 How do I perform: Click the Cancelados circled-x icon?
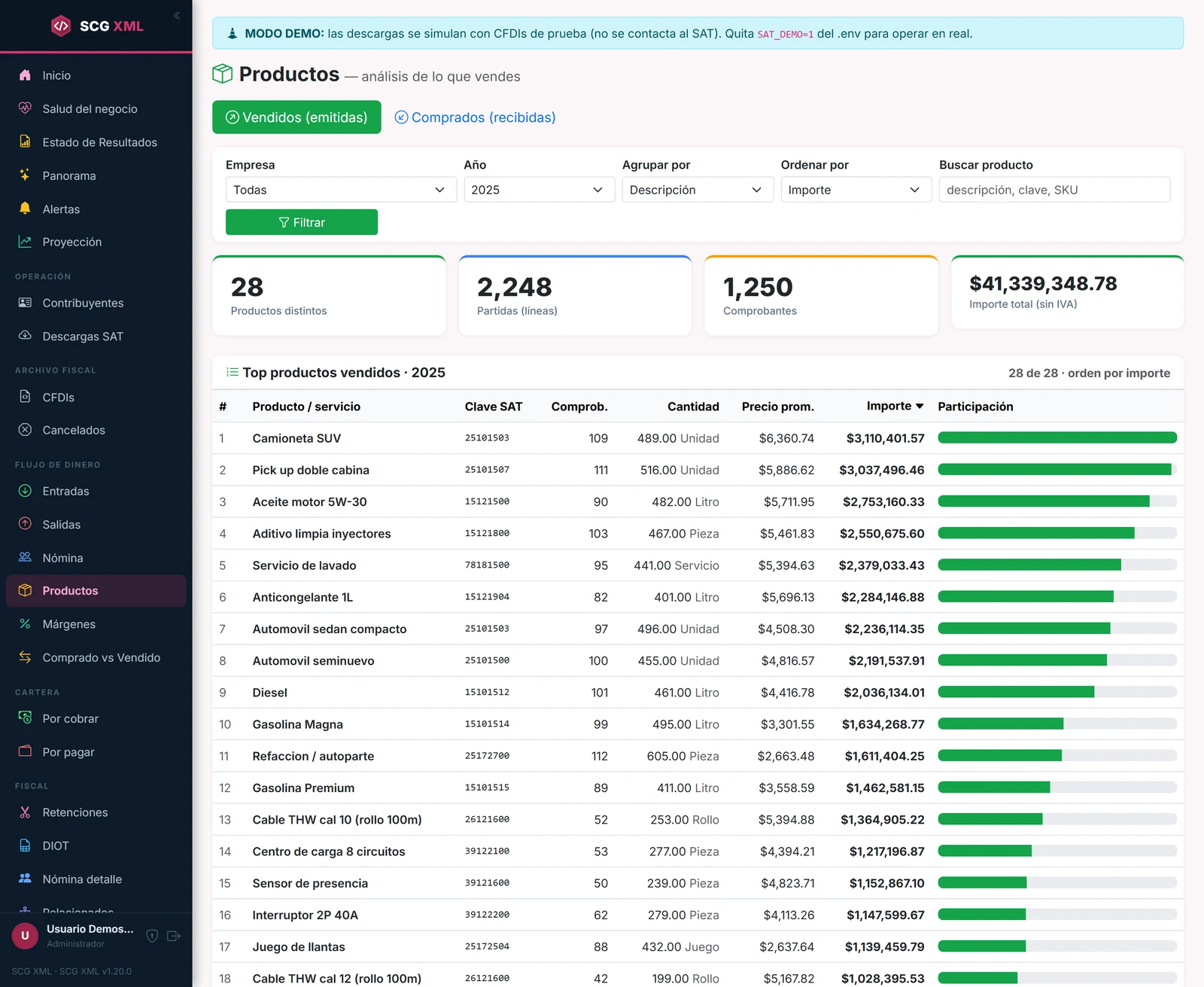click(x=25, y=430)
